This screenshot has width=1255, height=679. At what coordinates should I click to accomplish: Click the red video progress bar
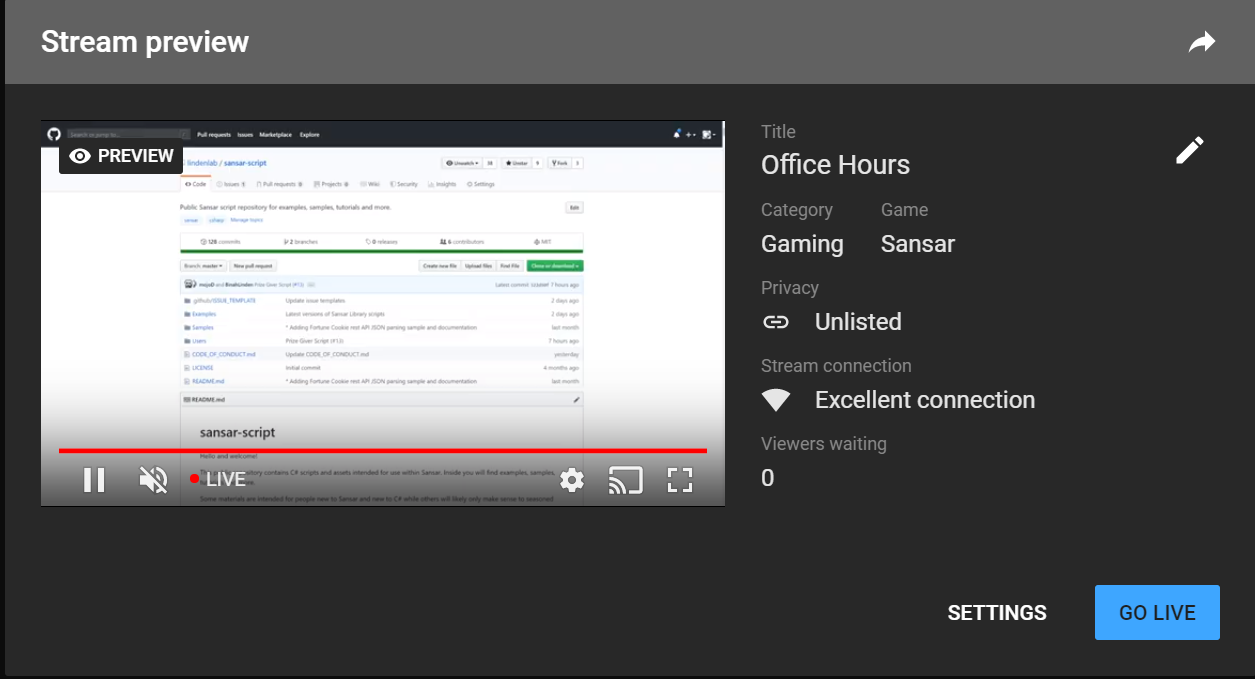(x=382, y=451)
